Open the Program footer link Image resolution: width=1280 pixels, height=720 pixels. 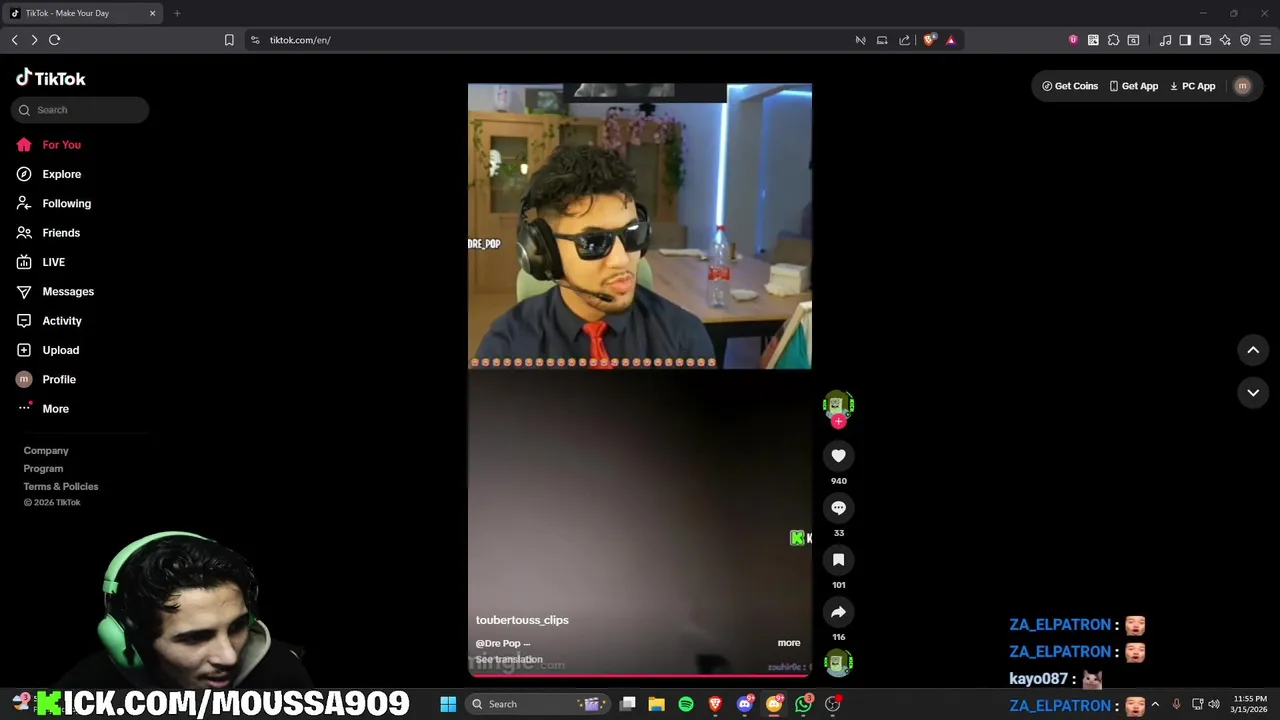(43, 469)
